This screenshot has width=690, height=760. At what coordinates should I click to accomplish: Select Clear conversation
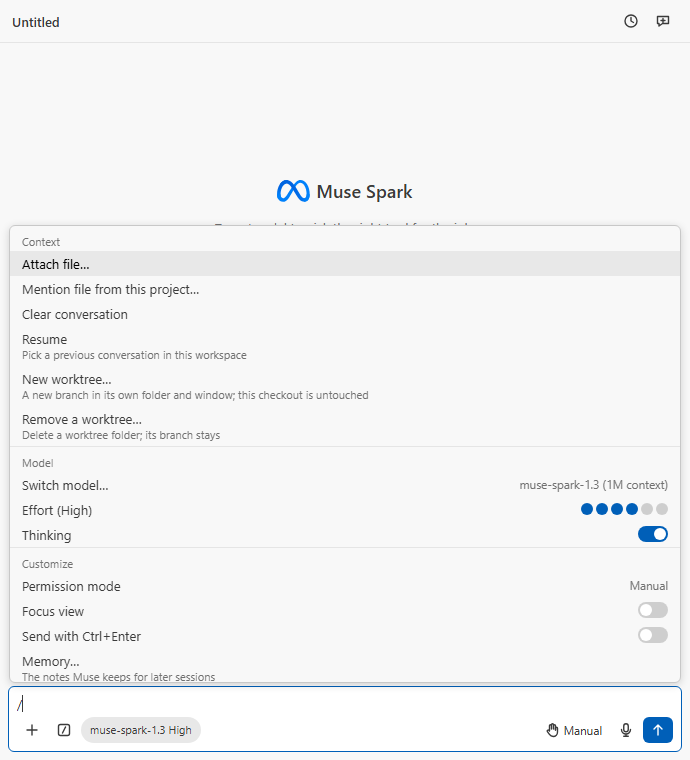(x=345, y=315)
